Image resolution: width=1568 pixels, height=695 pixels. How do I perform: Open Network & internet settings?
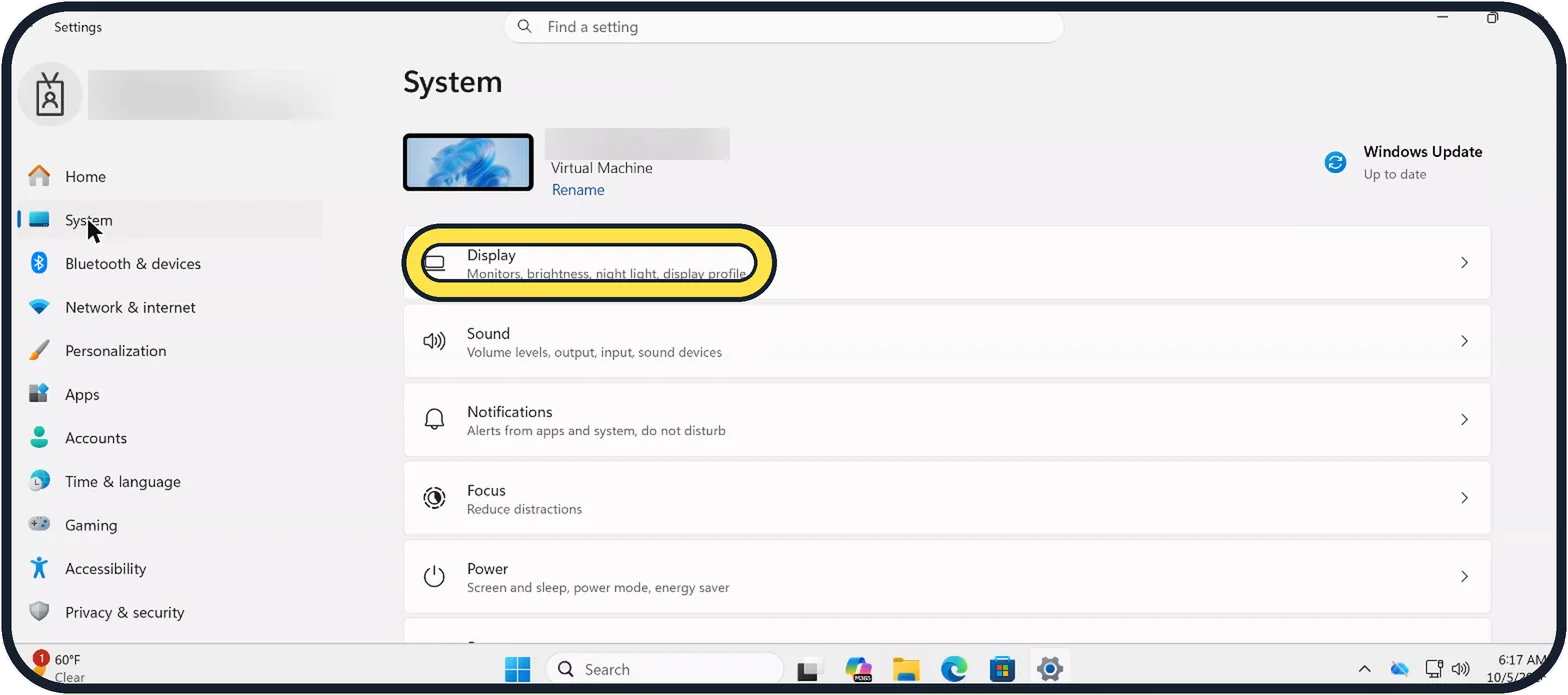coord(170,307)
